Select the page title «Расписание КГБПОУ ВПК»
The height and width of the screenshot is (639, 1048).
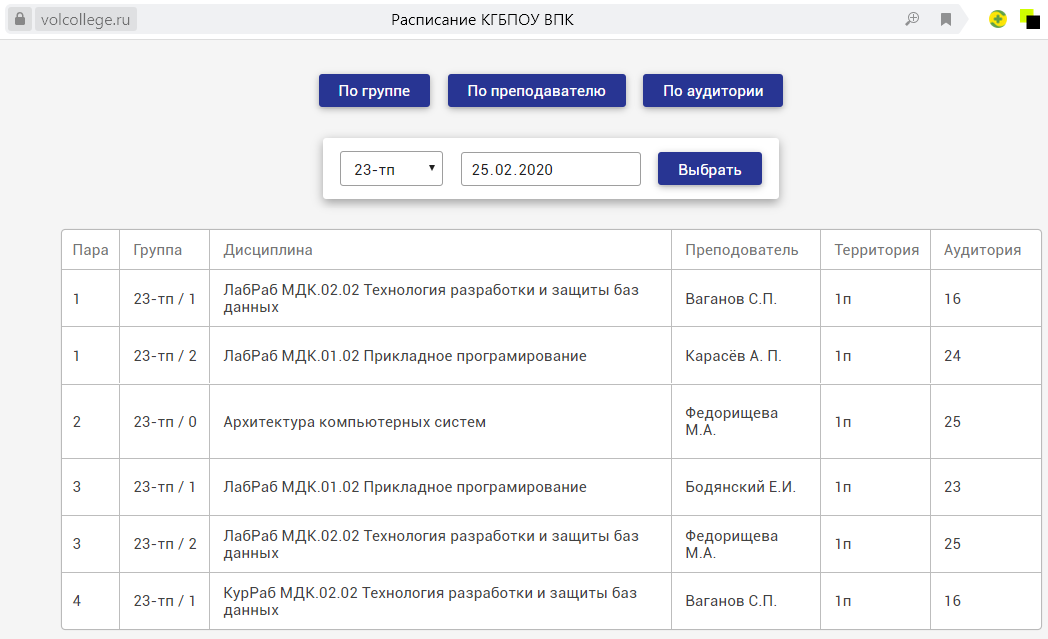482,20
